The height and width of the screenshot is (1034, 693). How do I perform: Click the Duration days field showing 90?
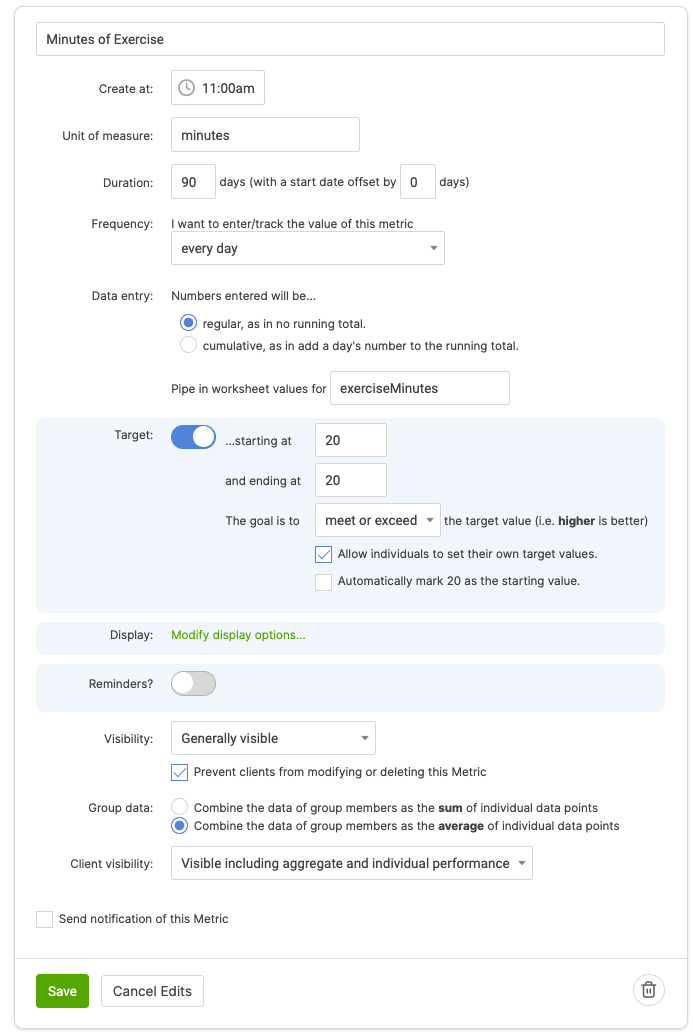click(194, 182)
